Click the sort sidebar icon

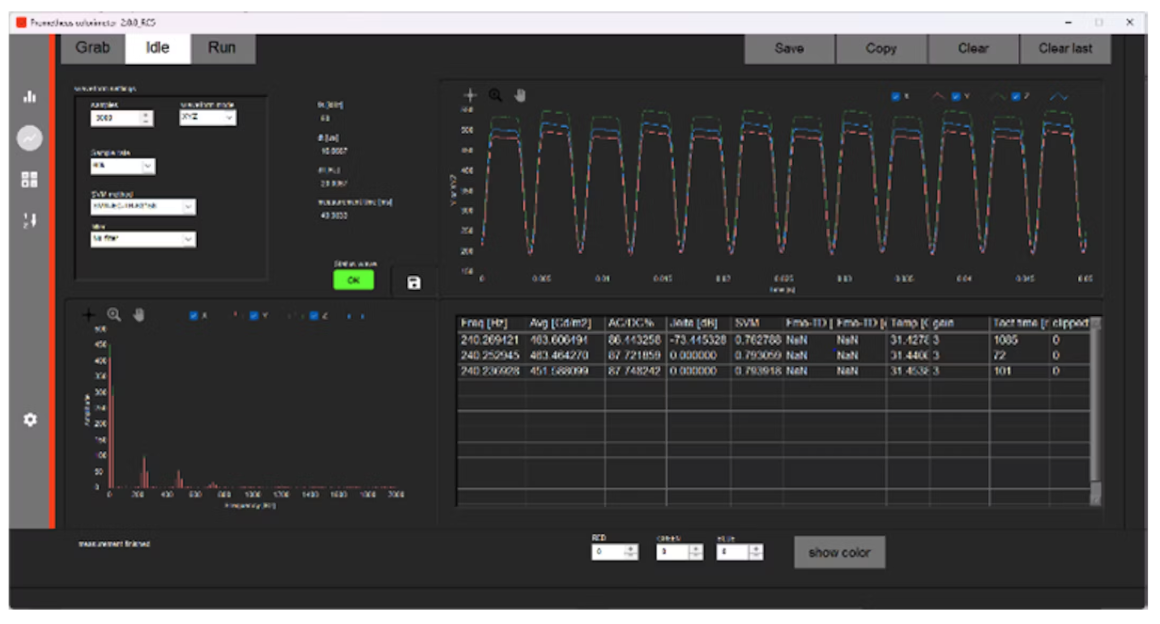pyautogui.click(x=30, y=220)
